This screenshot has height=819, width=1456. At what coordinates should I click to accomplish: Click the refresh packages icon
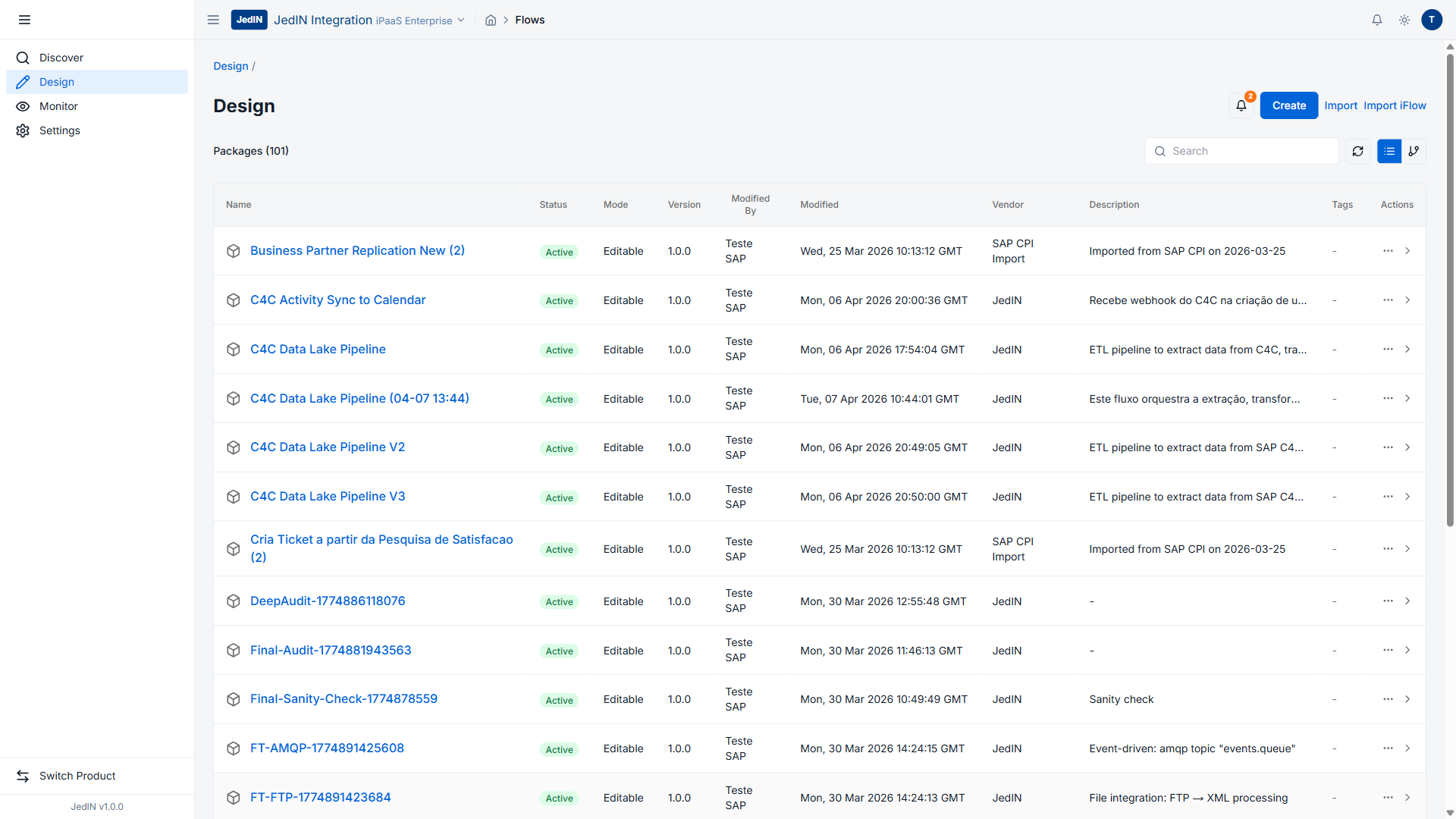pyautogui.click(x=1357, y=151)
